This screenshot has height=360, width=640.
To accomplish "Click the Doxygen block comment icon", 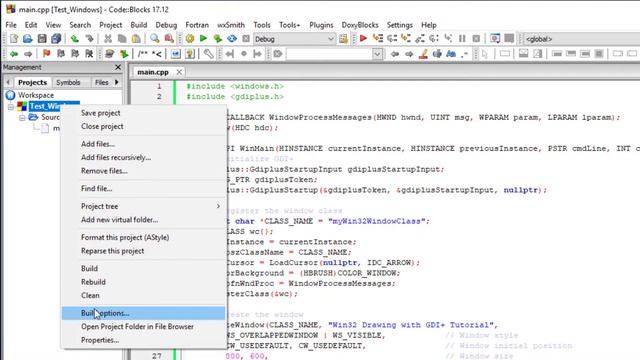I will (x=142, y=54).
